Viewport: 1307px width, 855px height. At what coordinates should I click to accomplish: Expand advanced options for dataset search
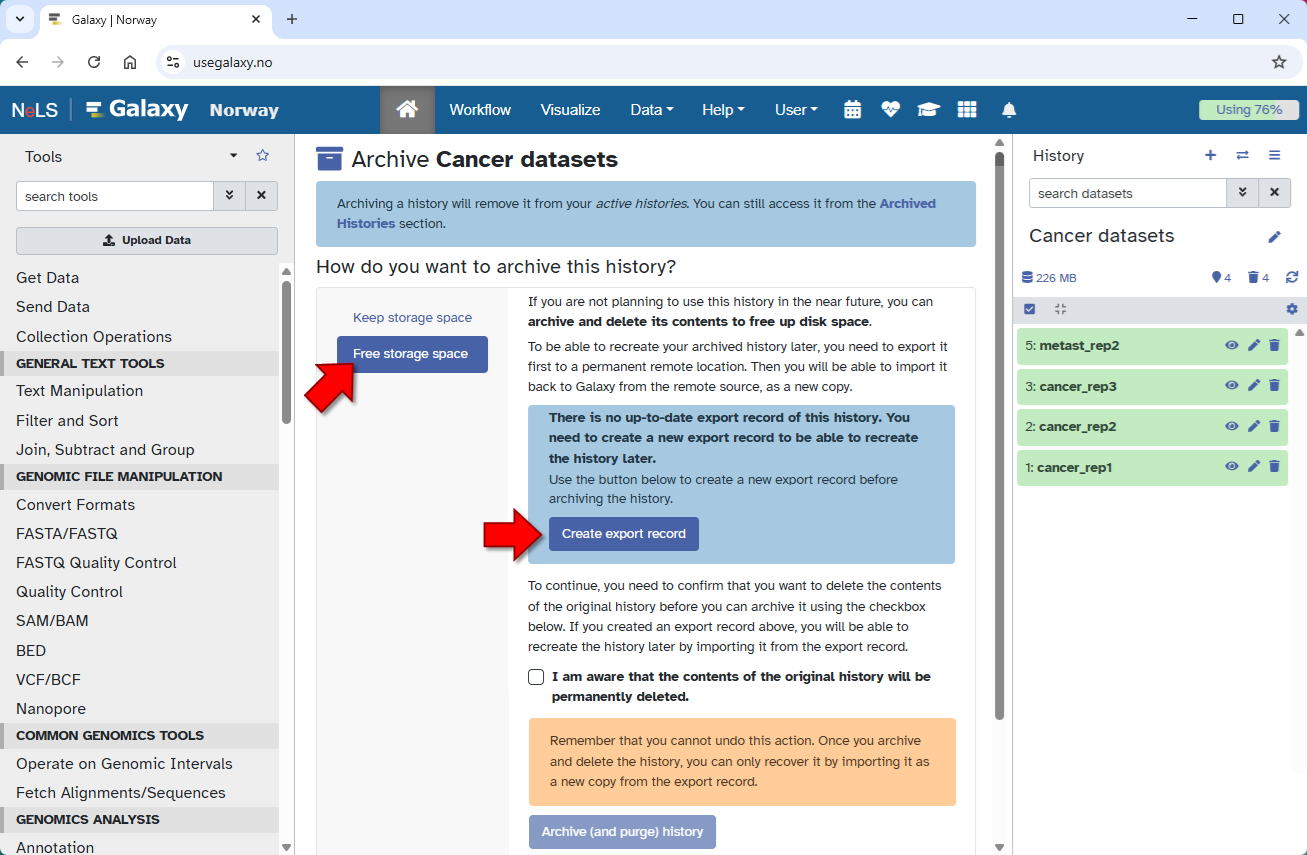point(1242,193)
